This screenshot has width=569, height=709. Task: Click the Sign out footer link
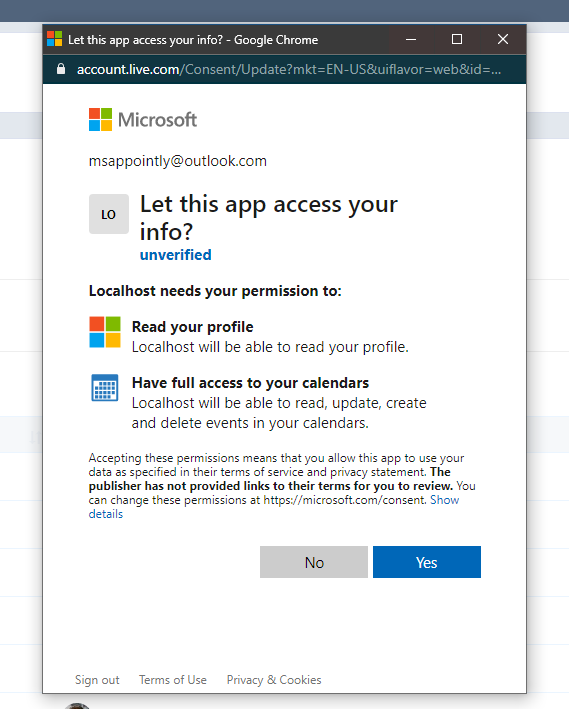[97, 680]
